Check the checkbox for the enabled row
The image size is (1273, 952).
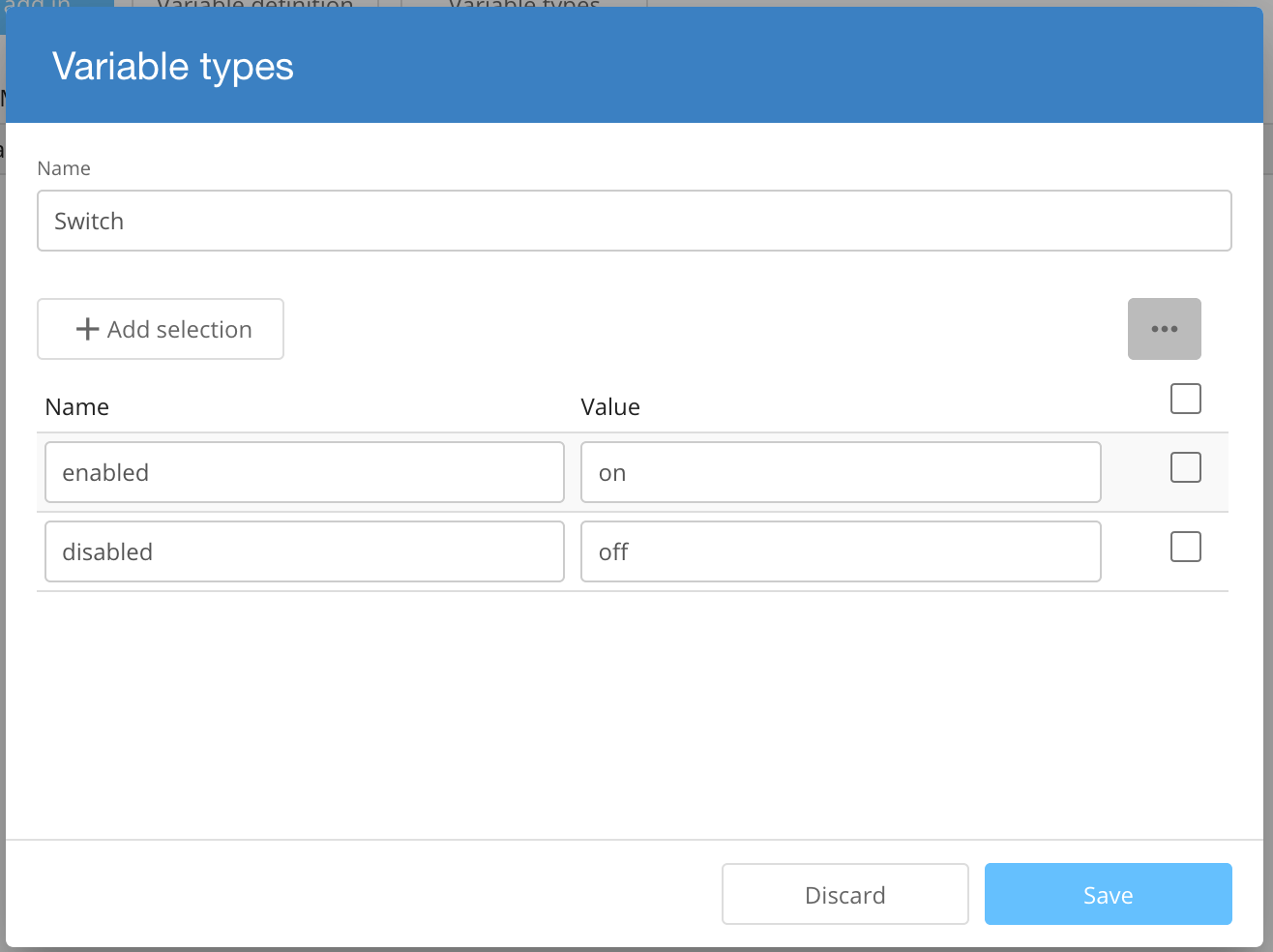tap(1185, 468)
